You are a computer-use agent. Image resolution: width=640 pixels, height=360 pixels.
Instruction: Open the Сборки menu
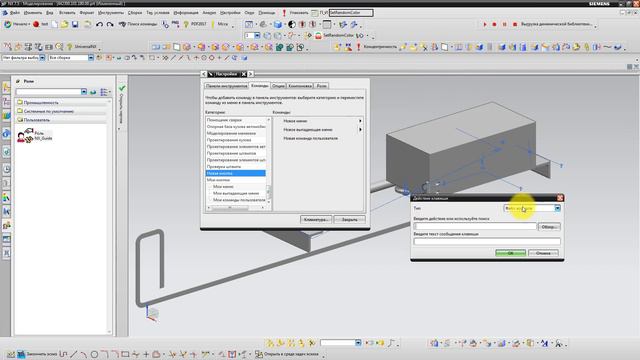coord(135,13)
